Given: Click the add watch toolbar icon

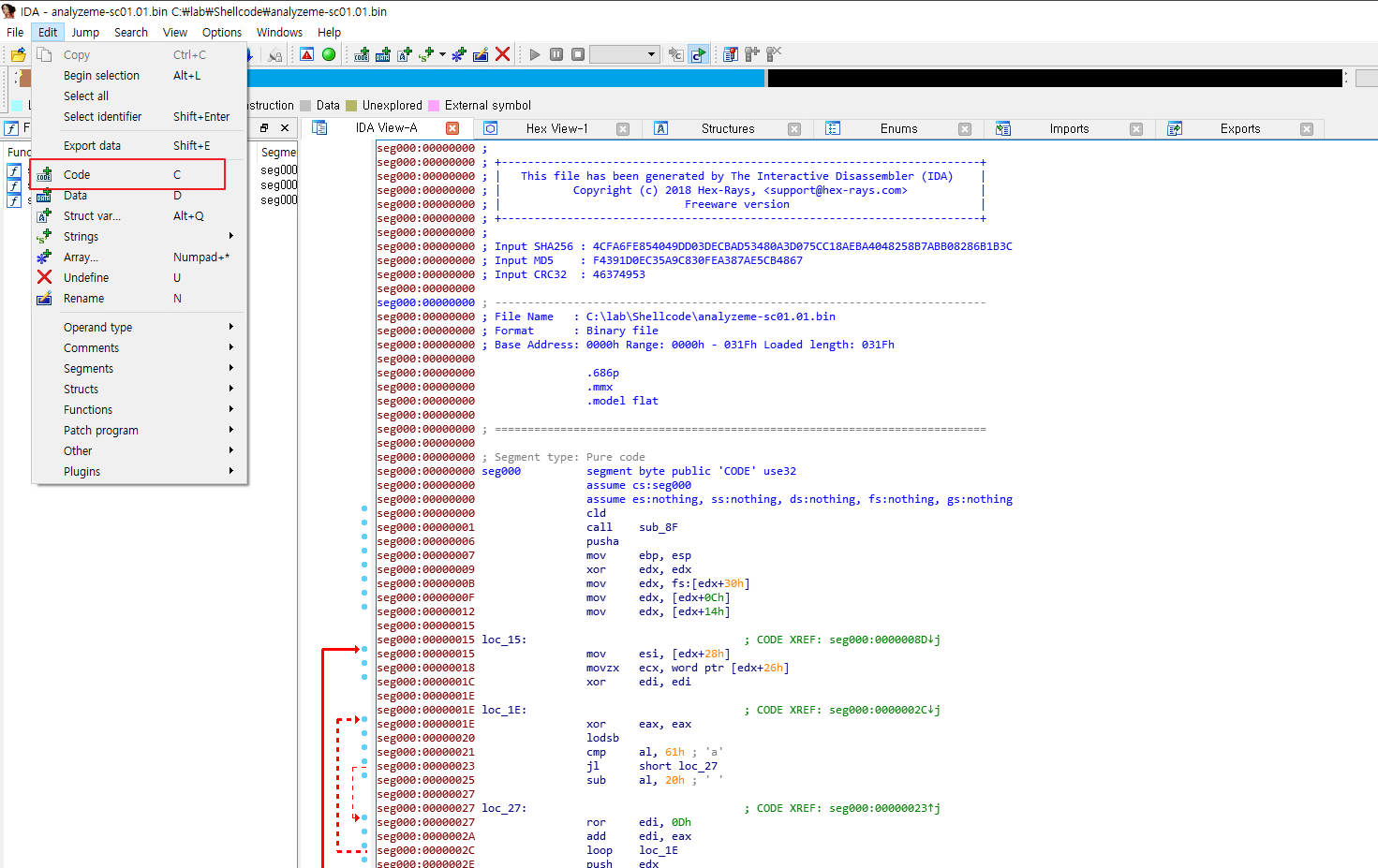Looking at the screenshot, I should [752, 54].
